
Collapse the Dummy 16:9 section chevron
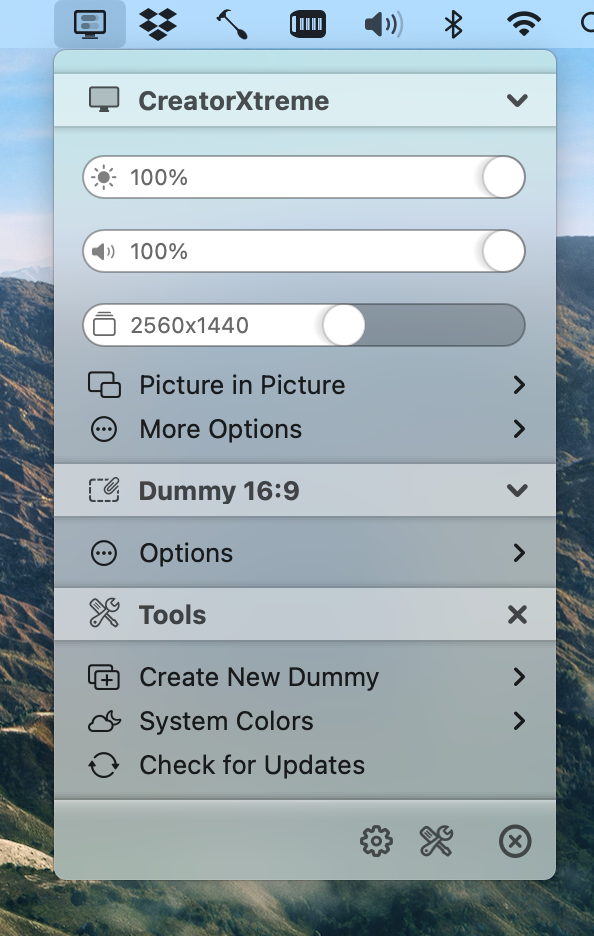click(x=517, y=491)
